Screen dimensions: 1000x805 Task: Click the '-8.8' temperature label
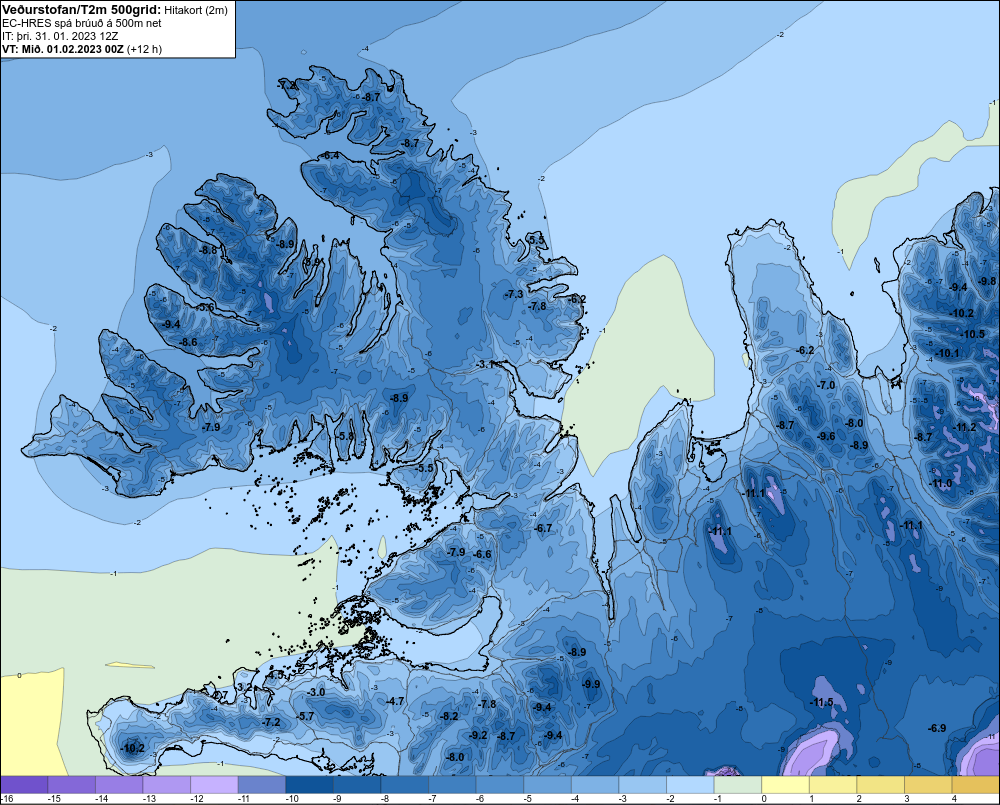(209, 250)
